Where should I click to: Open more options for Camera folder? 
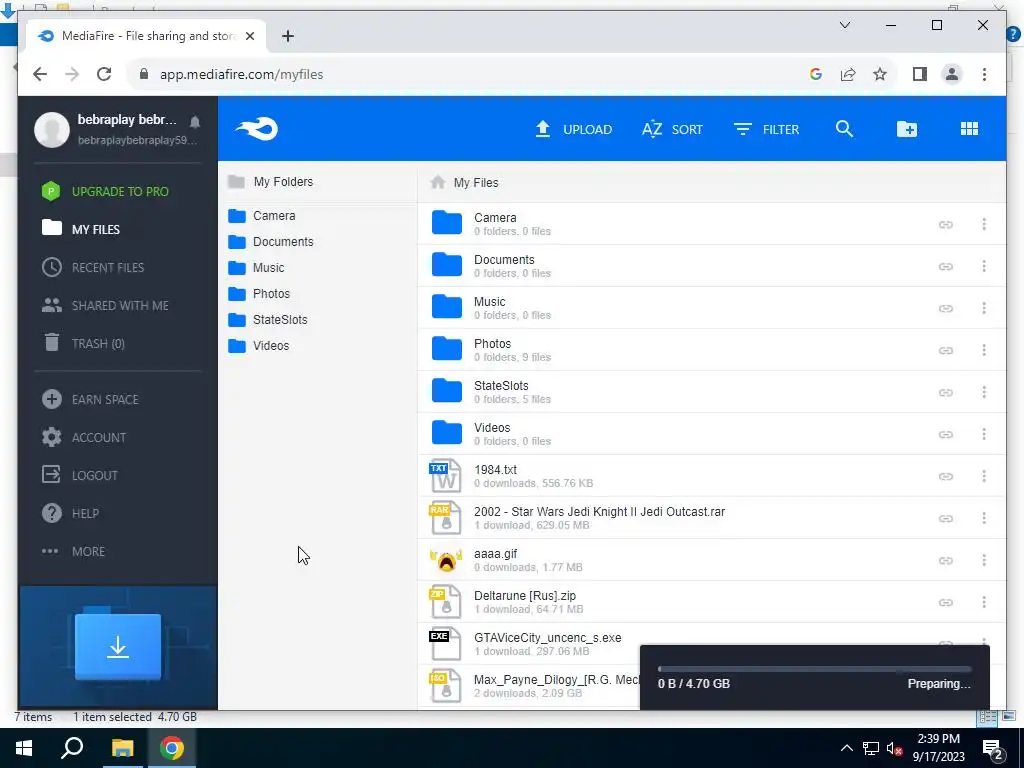tap(984, 225)
